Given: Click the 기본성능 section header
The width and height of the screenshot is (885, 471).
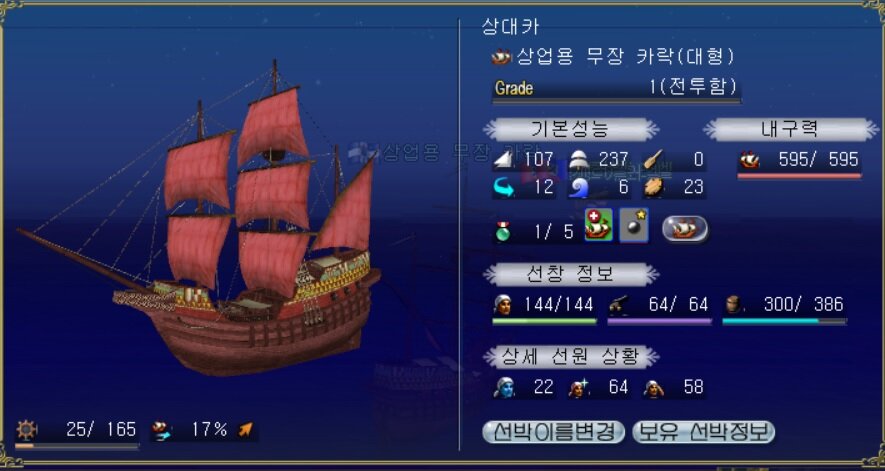Looking at the screenshot, I should pyautogui.click(x=571, y=129).
